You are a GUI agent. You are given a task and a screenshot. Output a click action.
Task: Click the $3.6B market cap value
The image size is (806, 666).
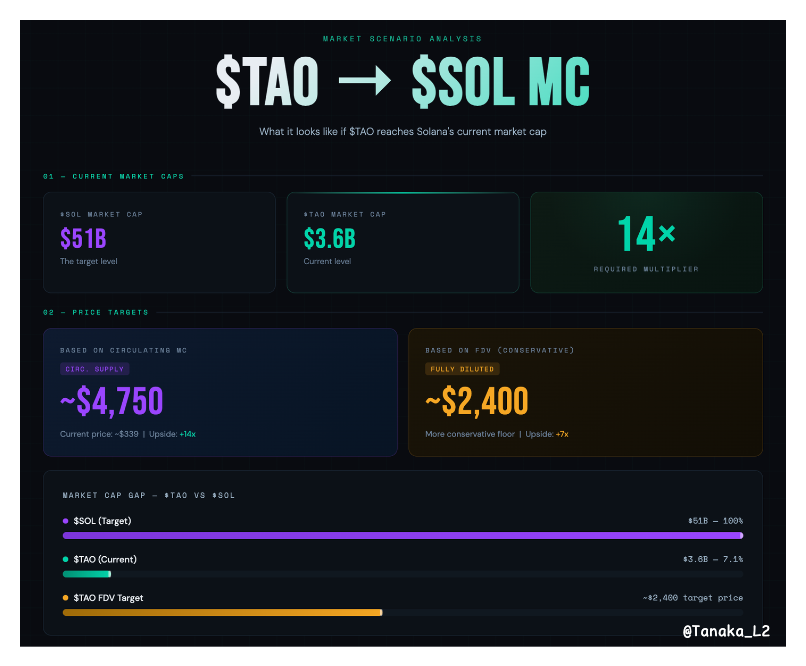(x=329, y=238)
